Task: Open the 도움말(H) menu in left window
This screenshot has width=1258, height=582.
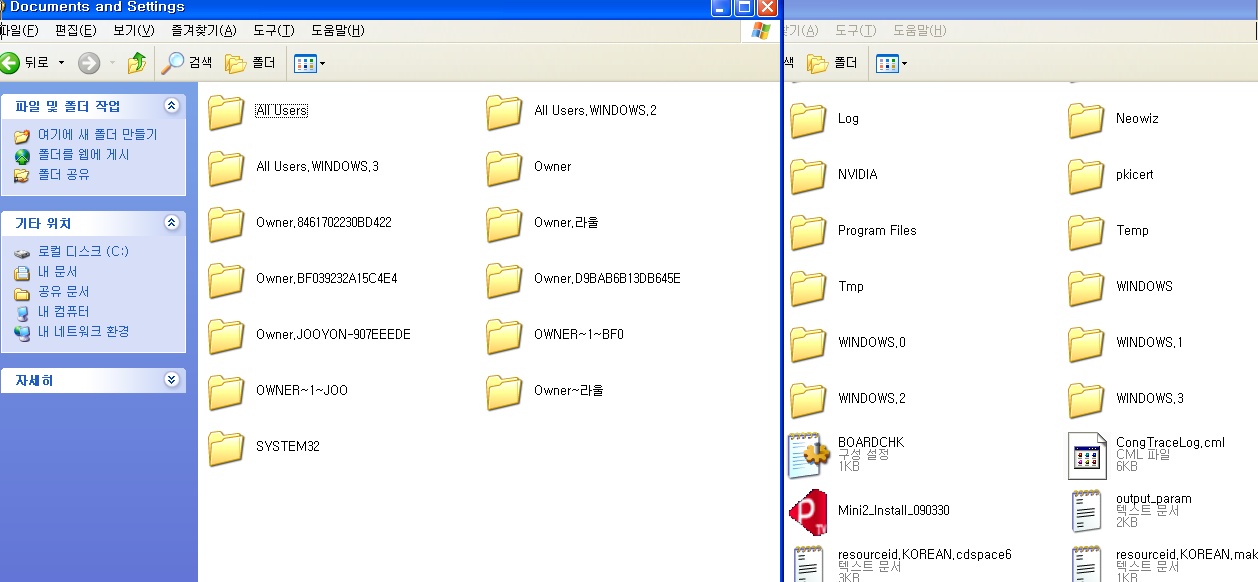Action: coord(337,31)
